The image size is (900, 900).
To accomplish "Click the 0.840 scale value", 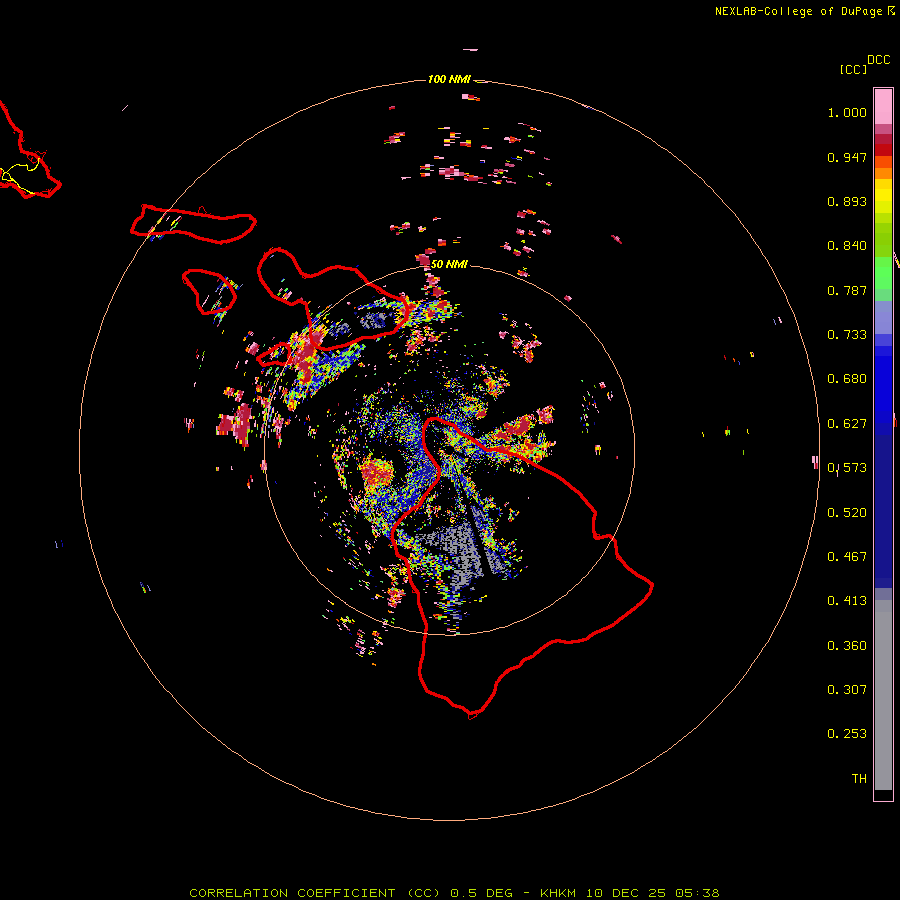I will (x=847, y=246).
